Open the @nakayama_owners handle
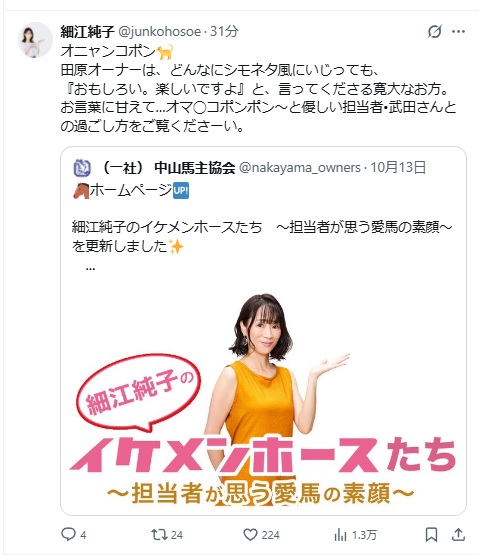Screen dimensions: 479x555 (x=300, y=167)
